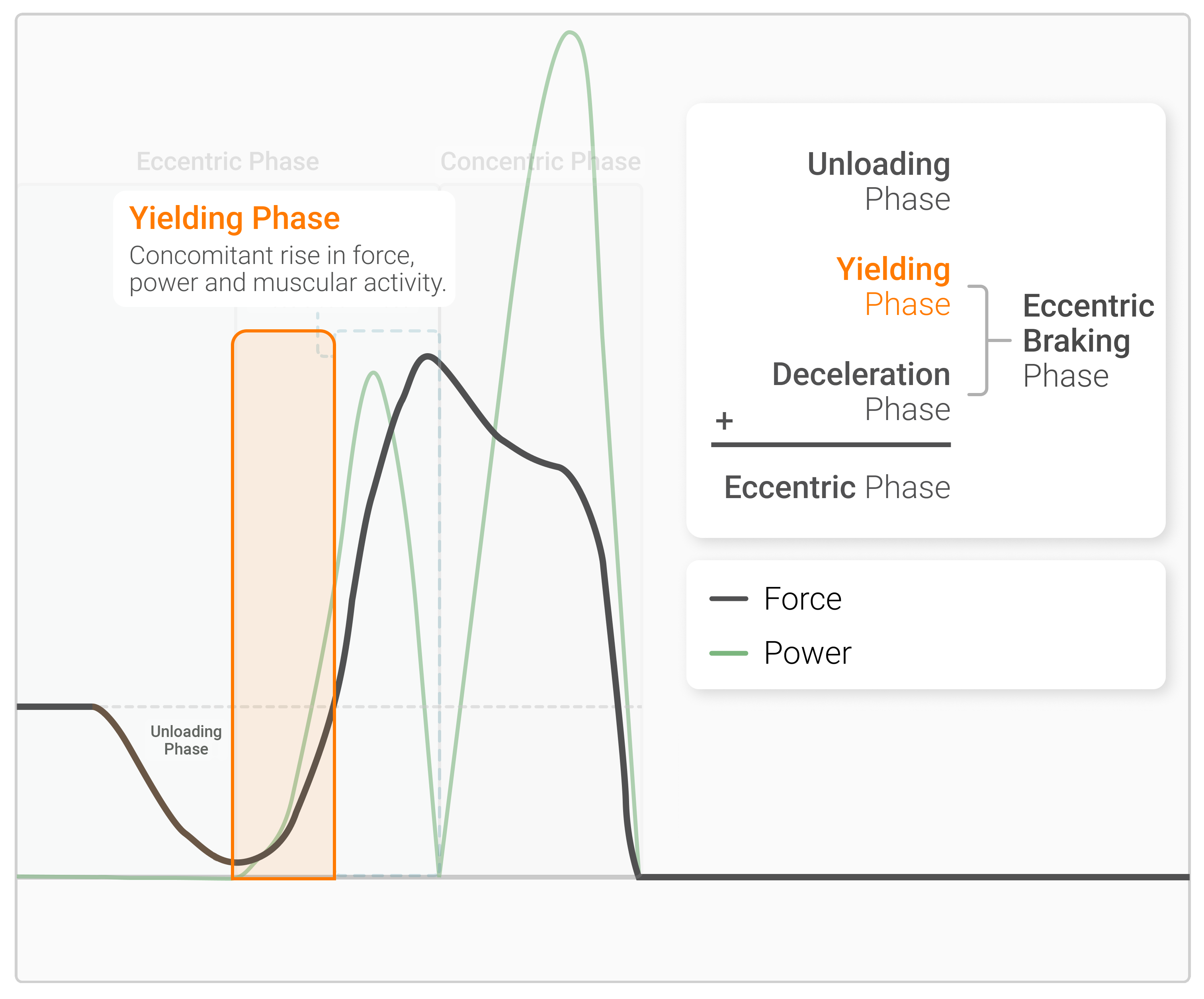1204x999 pixels.
Task: Select the Force legend label
Action: click(x=803, y=599)
